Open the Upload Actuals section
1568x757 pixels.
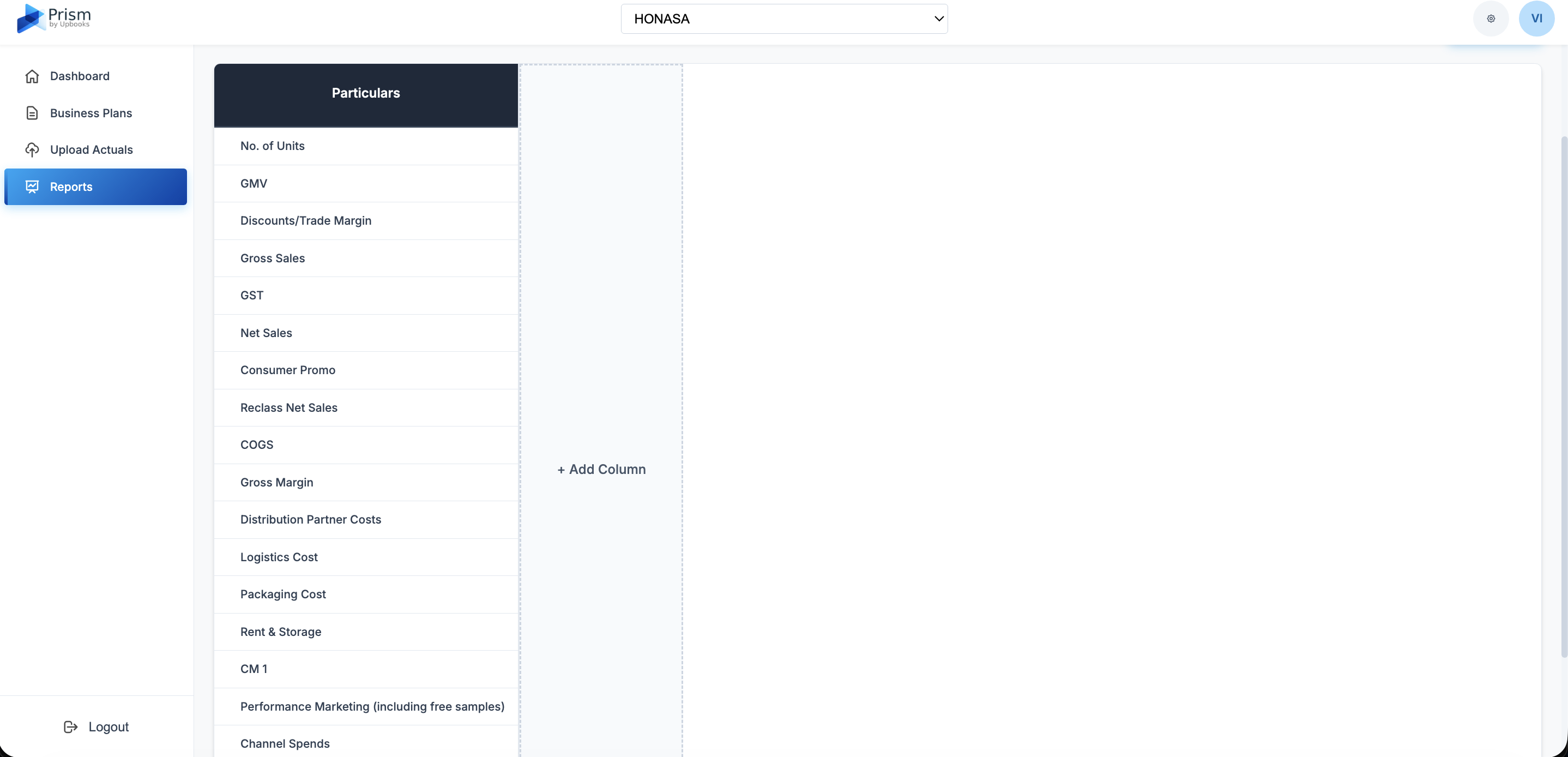pos(91,150)
